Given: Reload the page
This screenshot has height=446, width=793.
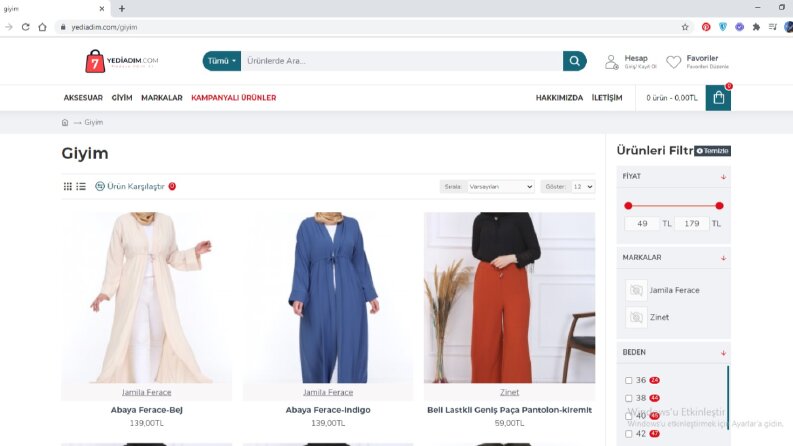Looking at the screenshot, I should click(25, 27).
